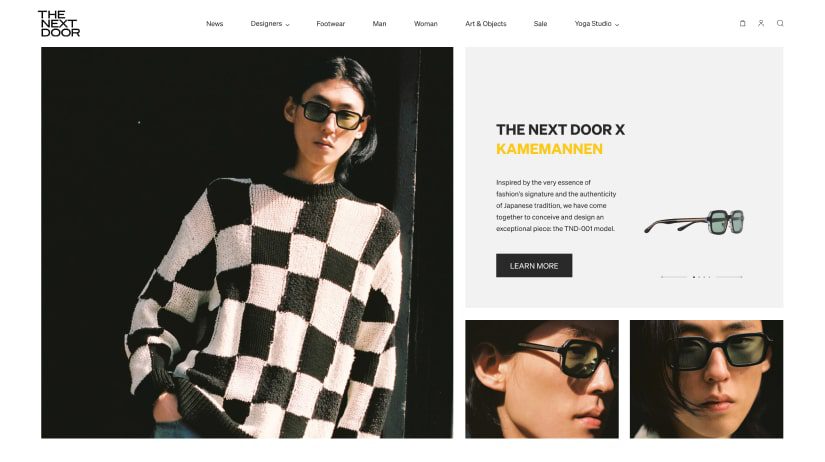This screenshot has height=462, width=825.
Task: Click The Next Door logo
Action: 59,24
